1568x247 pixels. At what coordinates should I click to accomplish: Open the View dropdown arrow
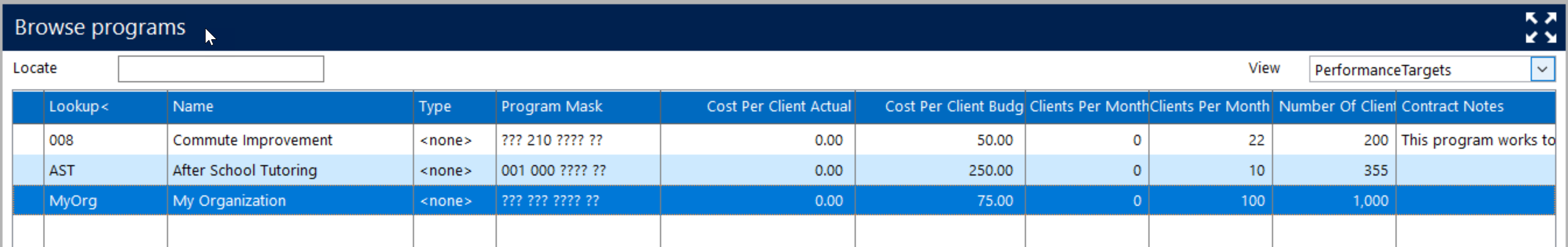pyautogui.click(x=1542, y=69)
